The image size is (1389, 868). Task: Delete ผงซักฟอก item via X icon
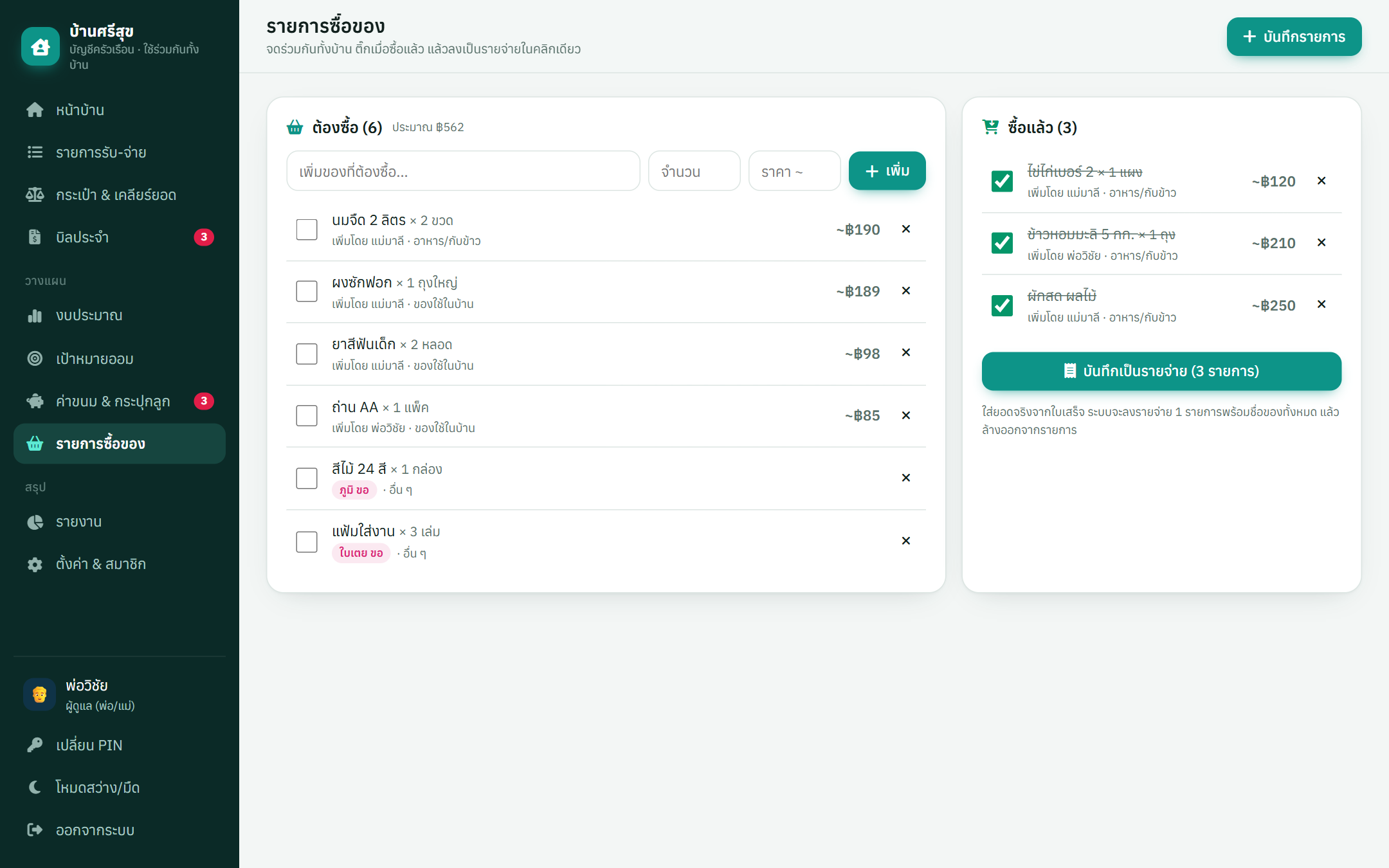click(x=906, y=291)
